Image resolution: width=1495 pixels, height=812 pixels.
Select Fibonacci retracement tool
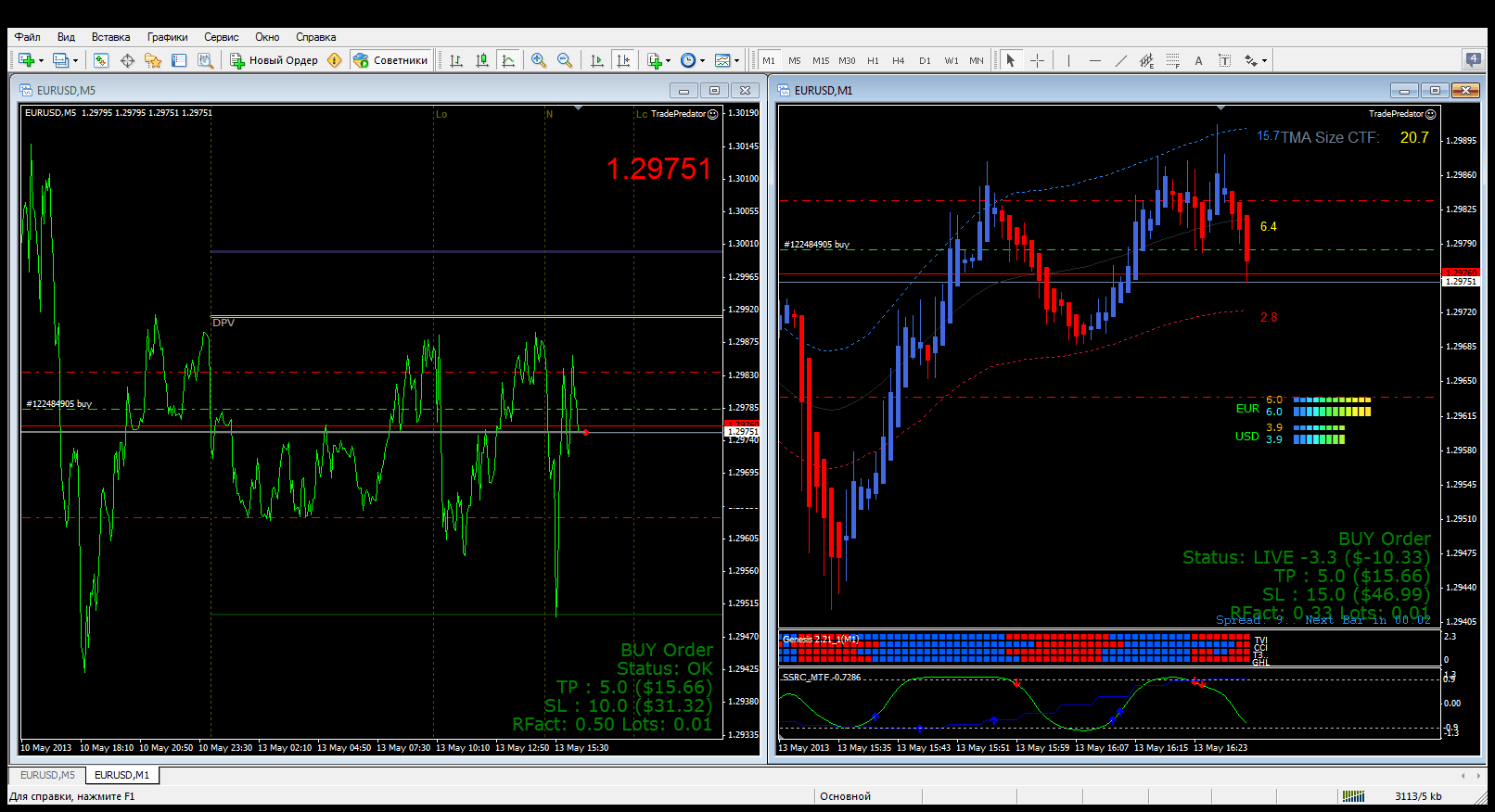(x=1173, y=60)
